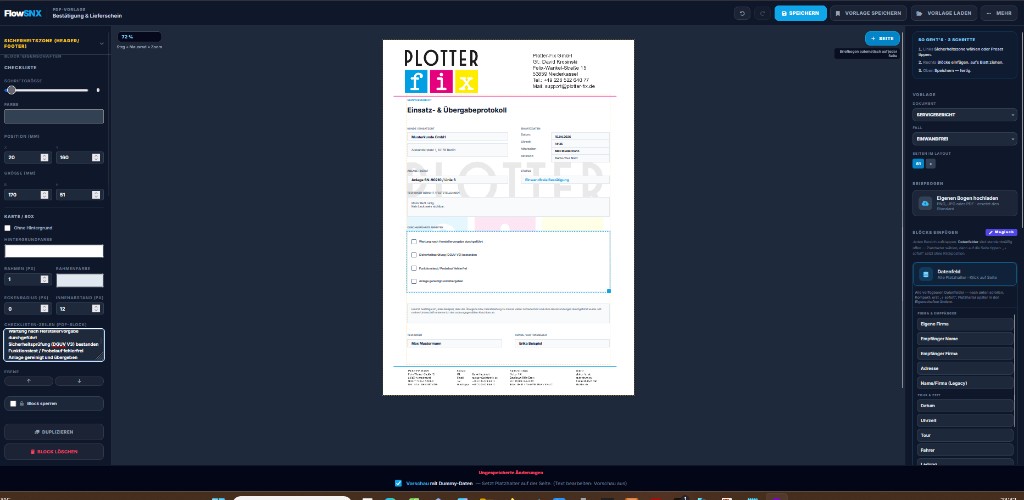Insert the Empfänger Firma field
1024x500 pixels.
(965, 354)
